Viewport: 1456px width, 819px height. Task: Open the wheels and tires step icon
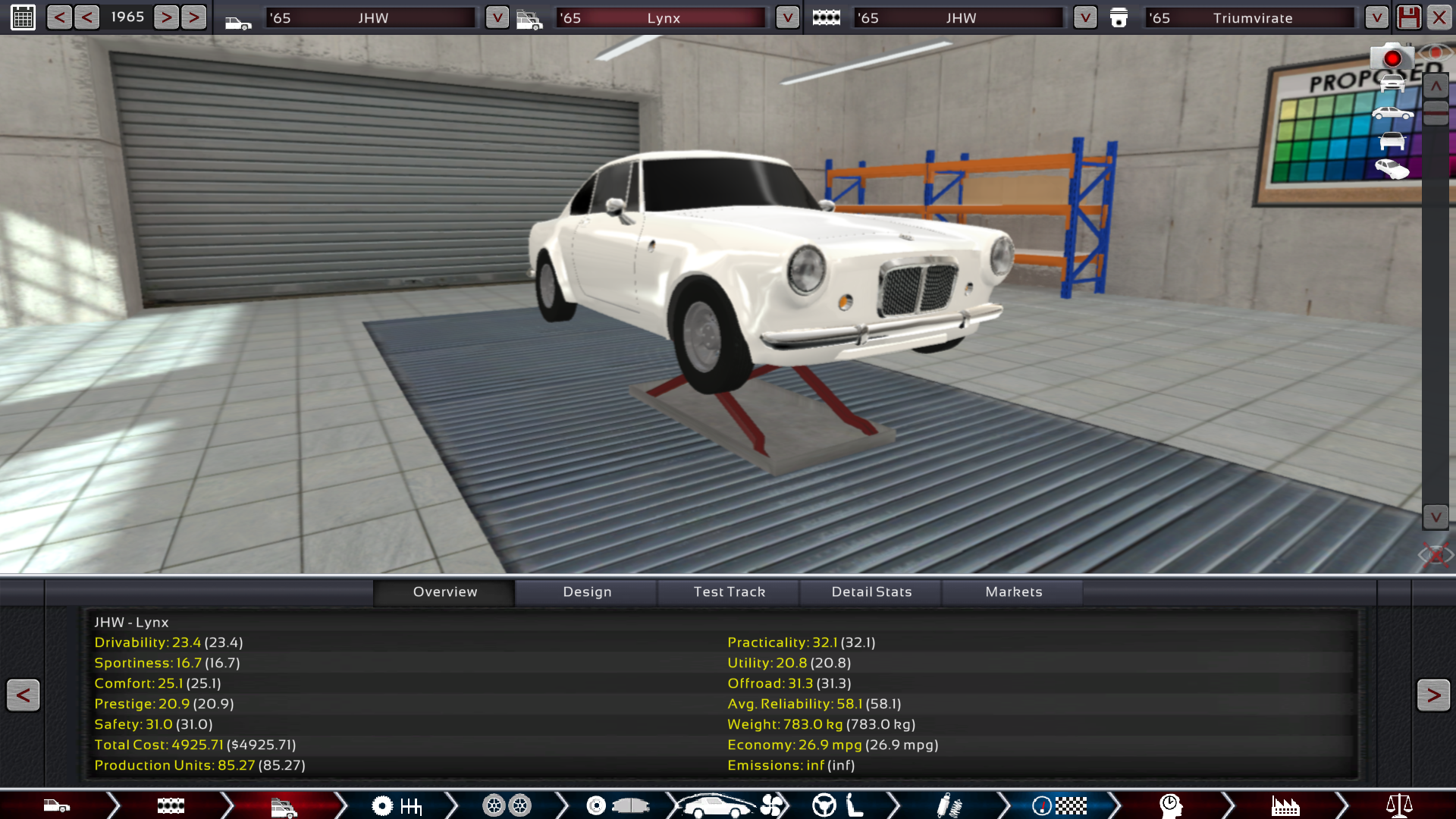pyautogui.click(x=507, y=805)
